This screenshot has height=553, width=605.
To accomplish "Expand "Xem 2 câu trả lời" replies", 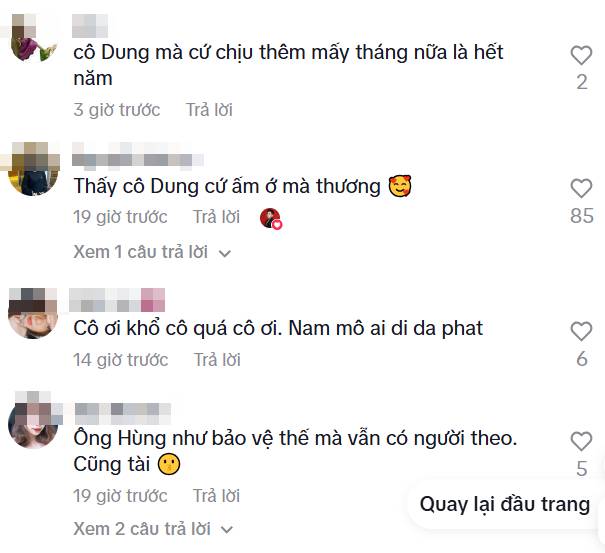I will click(x=141, y=528).
